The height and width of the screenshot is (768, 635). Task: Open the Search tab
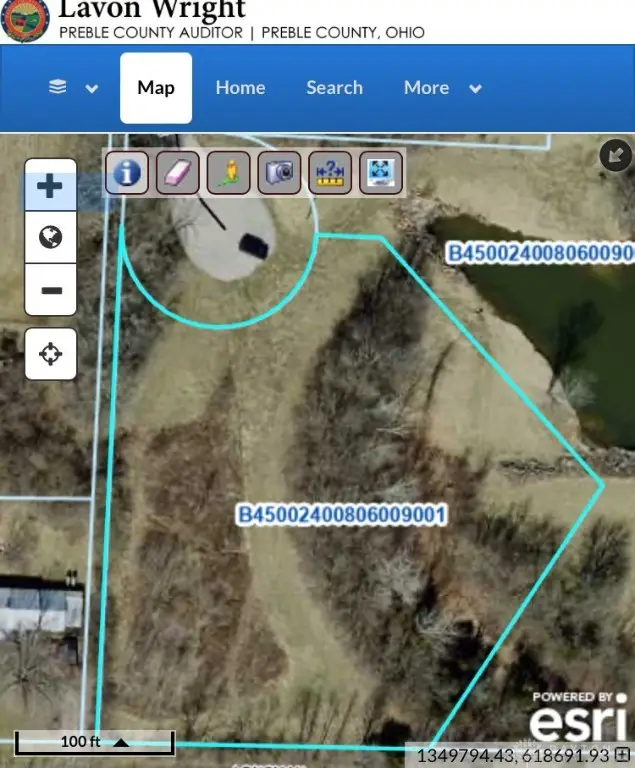335,88
